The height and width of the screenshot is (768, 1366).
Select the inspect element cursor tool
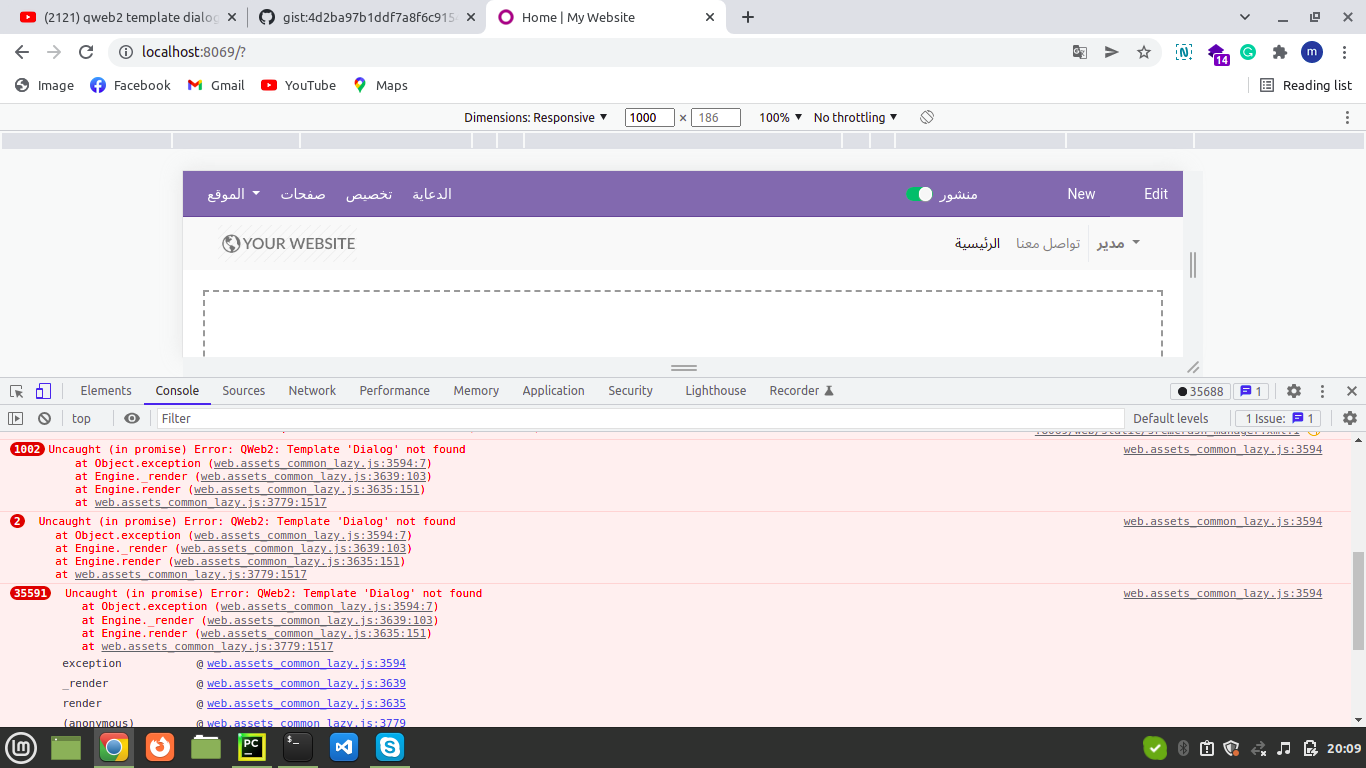pos(15,390)
